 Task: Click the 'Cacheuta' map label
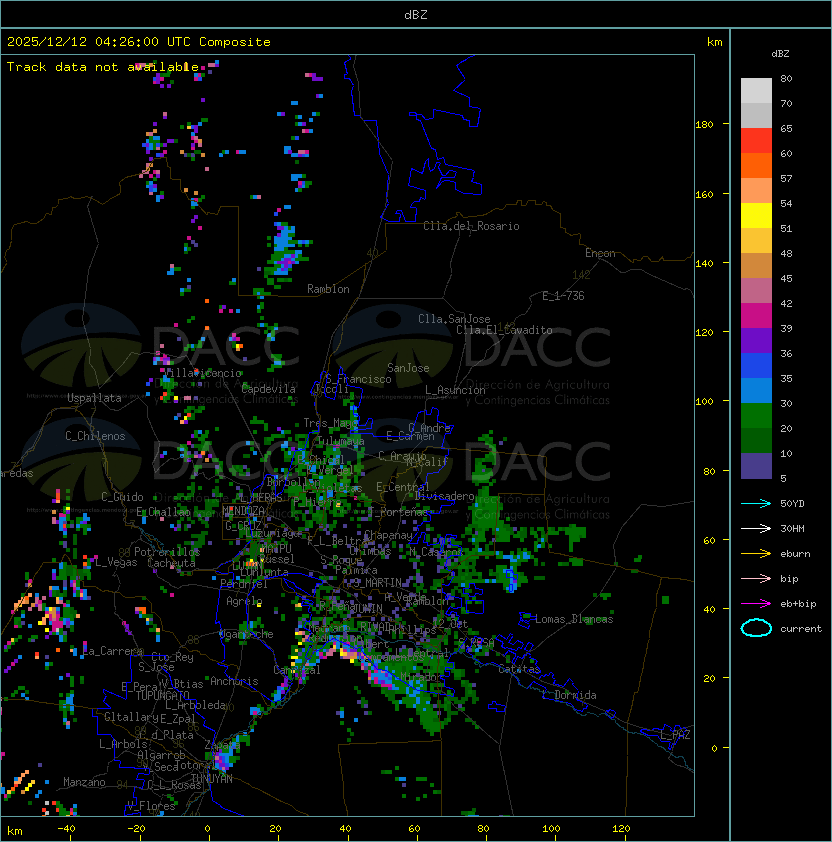171,563
